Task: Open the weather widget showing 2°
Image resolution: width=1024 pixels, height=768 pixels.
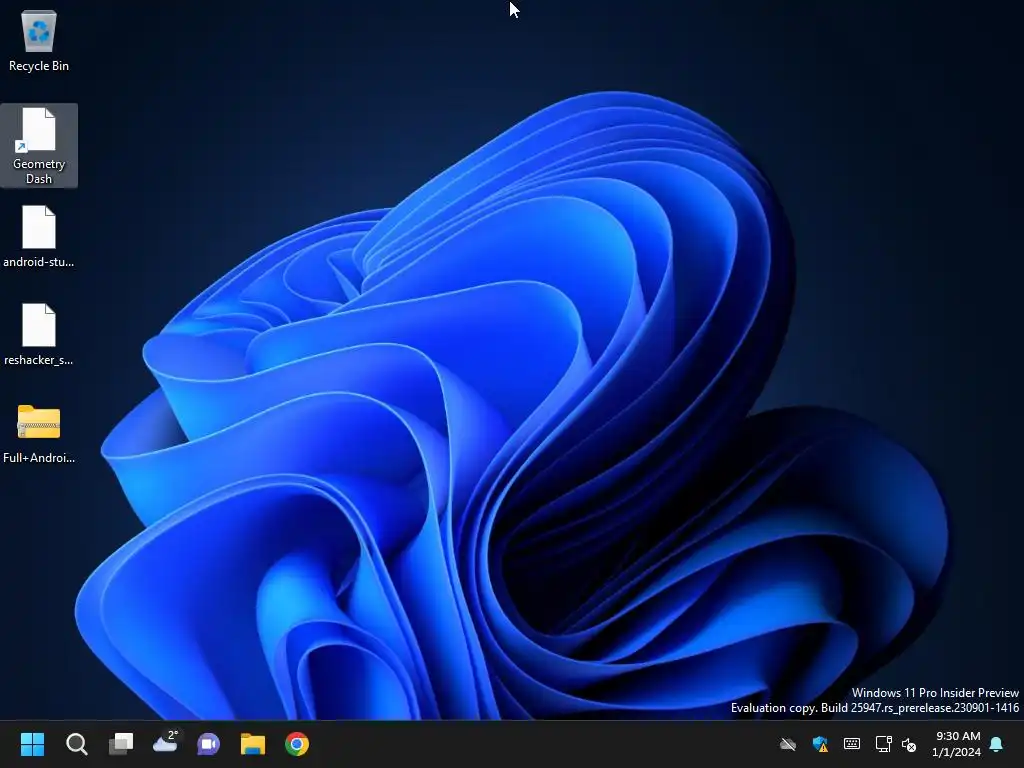Action: [x=165, y=743]
